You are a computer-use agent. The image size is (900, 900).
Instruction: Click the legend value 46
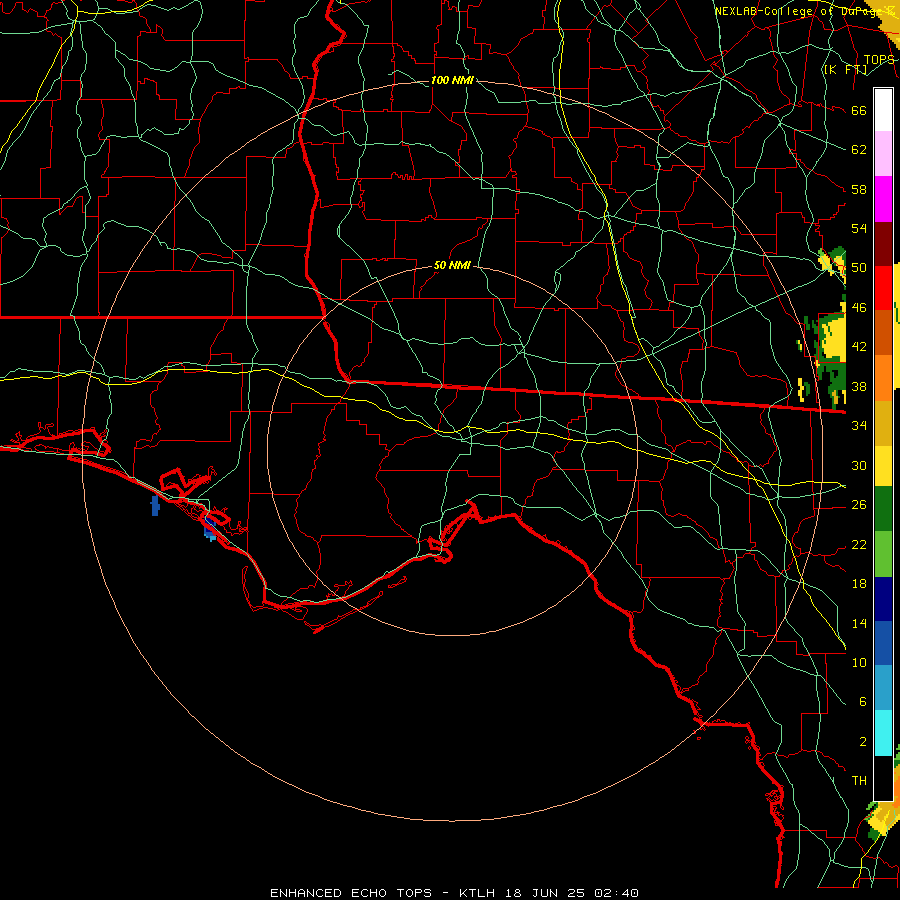coord(859,308)
